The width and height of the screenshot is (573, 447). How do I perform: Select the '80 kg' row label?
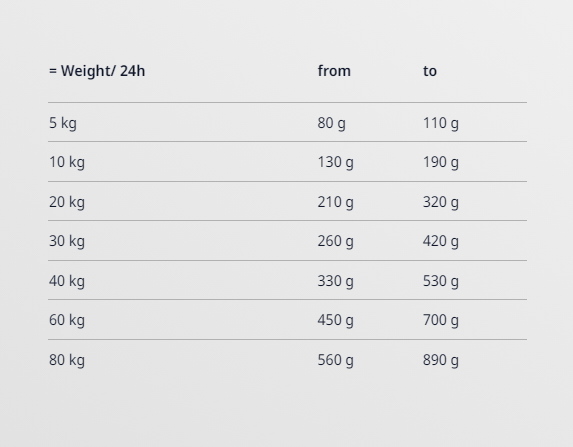67,360
